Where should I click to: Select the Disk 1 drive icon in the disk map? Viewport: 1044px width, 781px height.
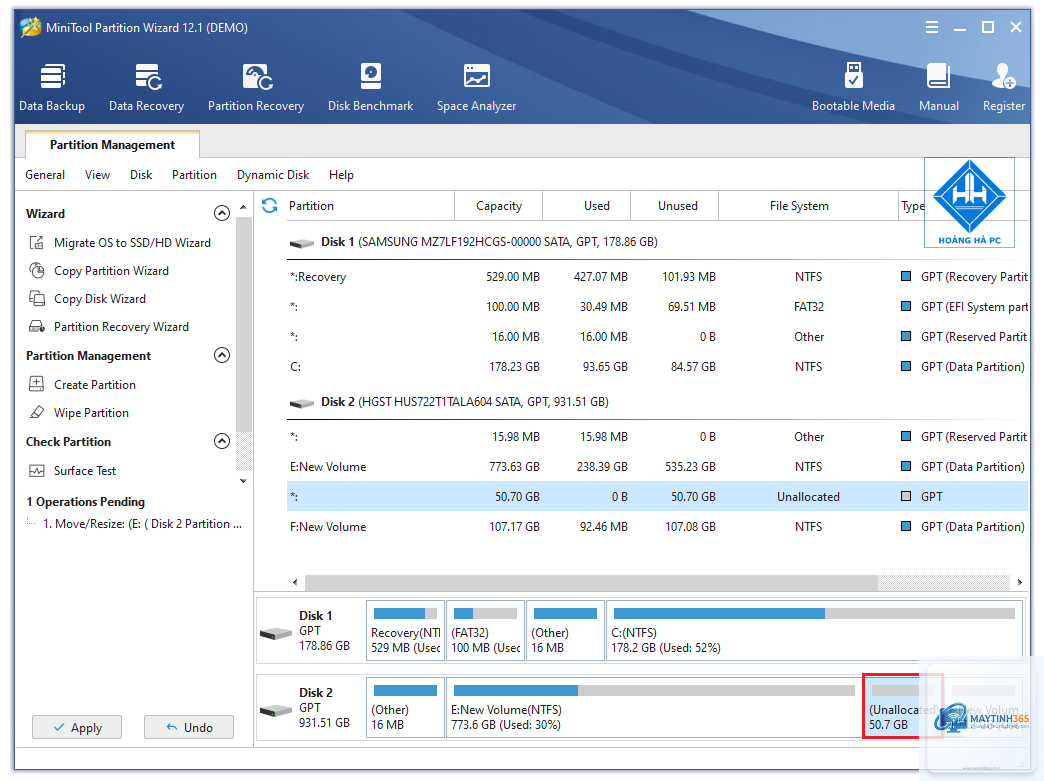click(x=276, y=633)
